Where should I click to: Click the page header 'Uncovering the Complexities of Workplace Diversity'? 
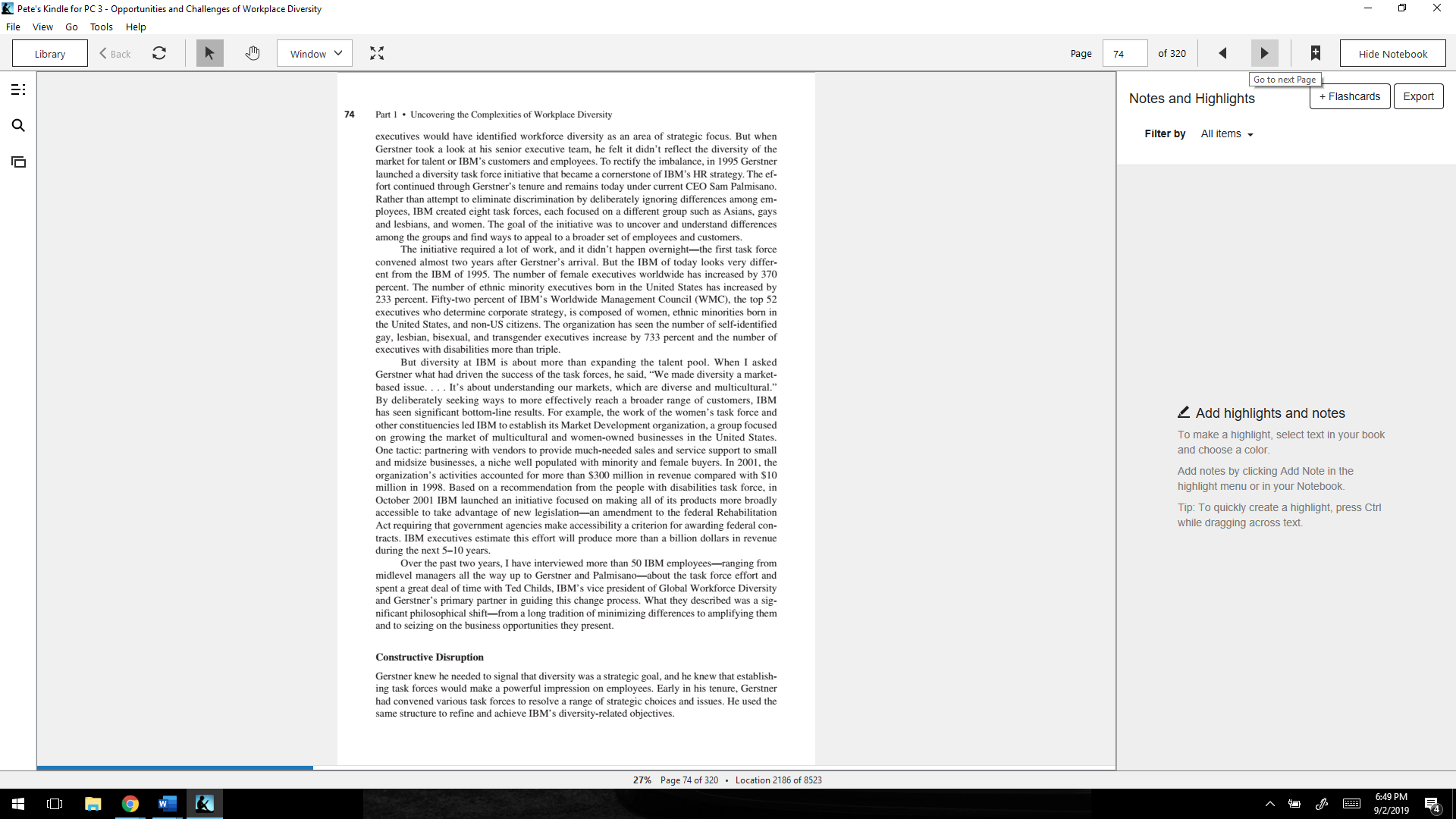click(511, 115)
